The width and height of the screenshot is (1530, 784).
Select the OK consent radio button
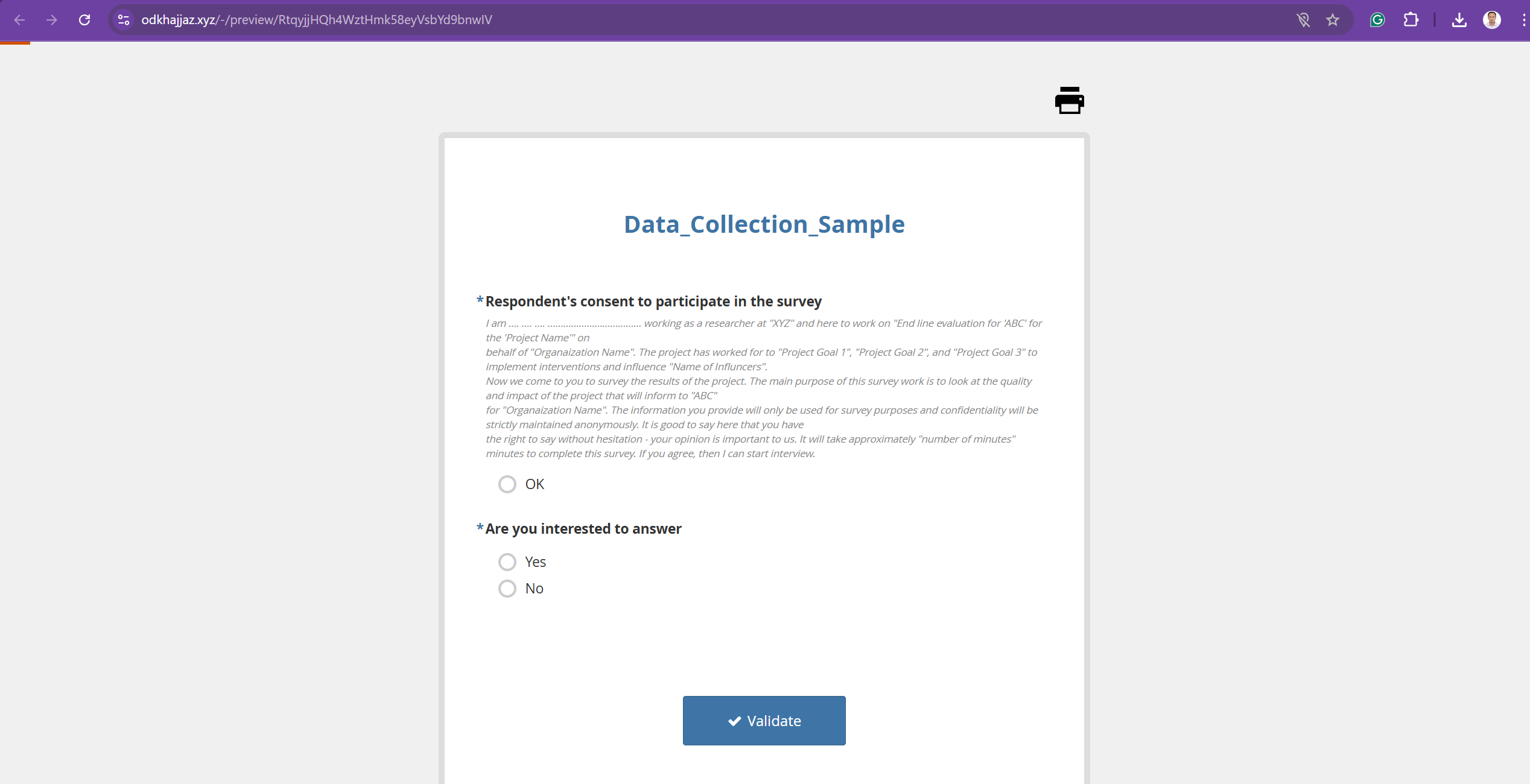[507, 484]
